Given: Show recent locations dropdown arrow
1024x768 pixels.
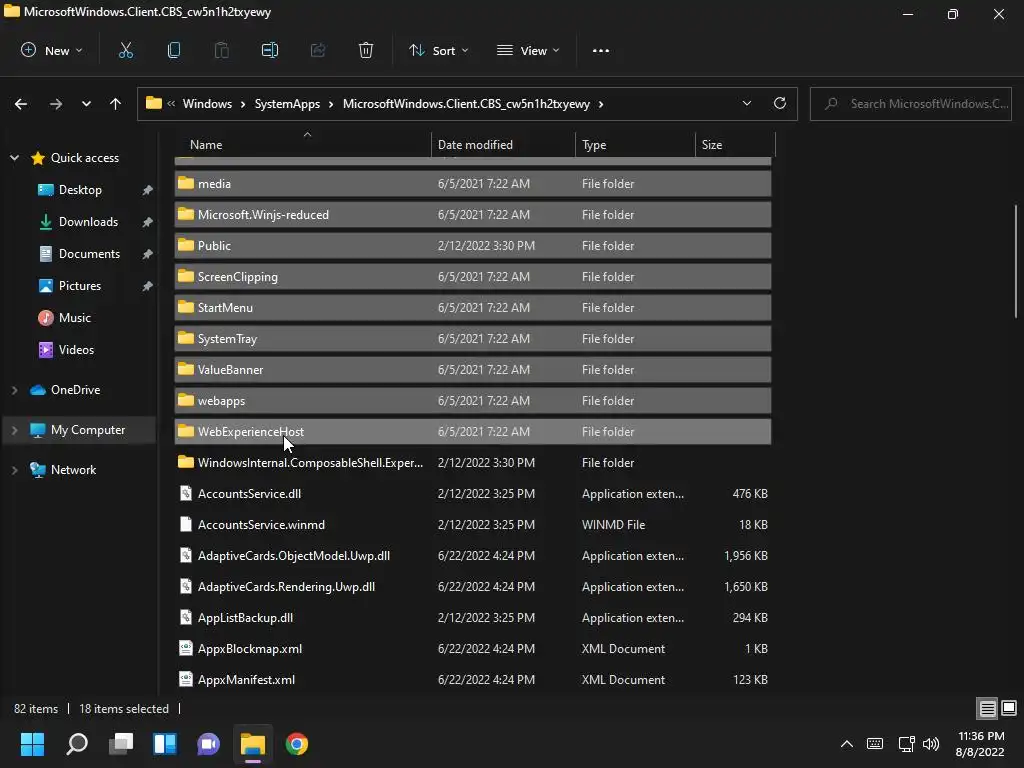Looking at the screenshot, I should [86, 104].
